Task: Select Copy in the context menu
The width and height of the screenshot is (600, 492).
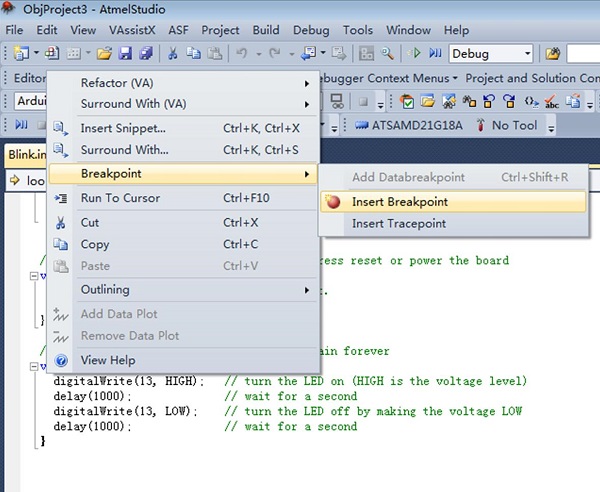Action: (95, 245)
